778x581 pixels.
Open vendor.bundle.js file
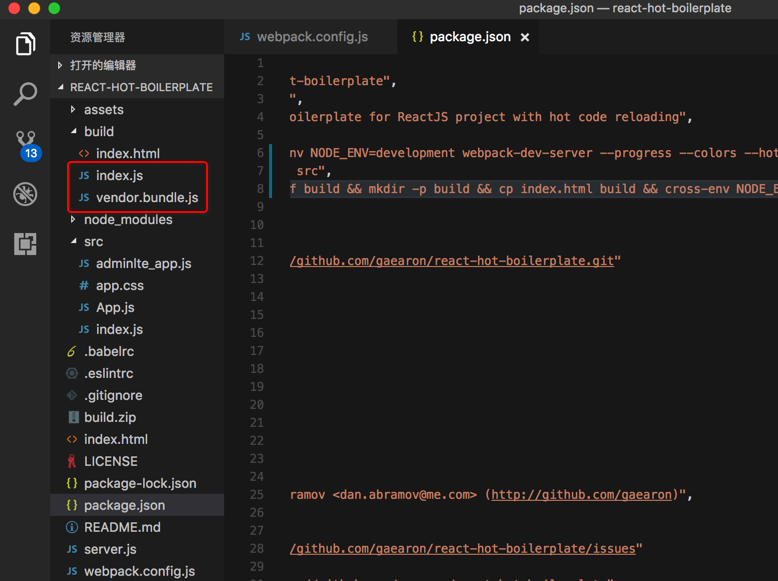point(137,197)
